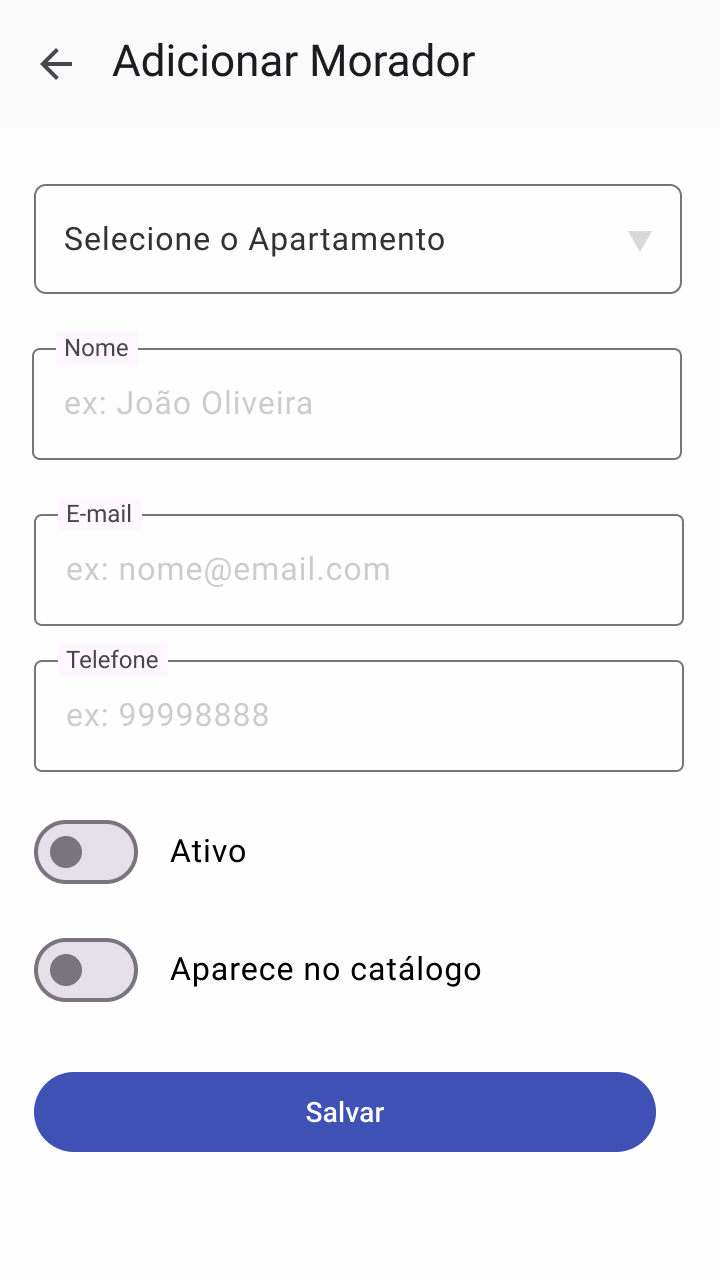Viewport: 720px width, 1280px height.
Task: Click the Adicionar Morador page title
Action: coord(294,62)
